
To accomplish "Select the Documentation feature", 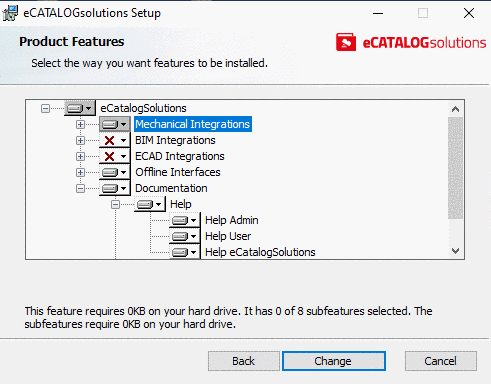I will 171,188.
